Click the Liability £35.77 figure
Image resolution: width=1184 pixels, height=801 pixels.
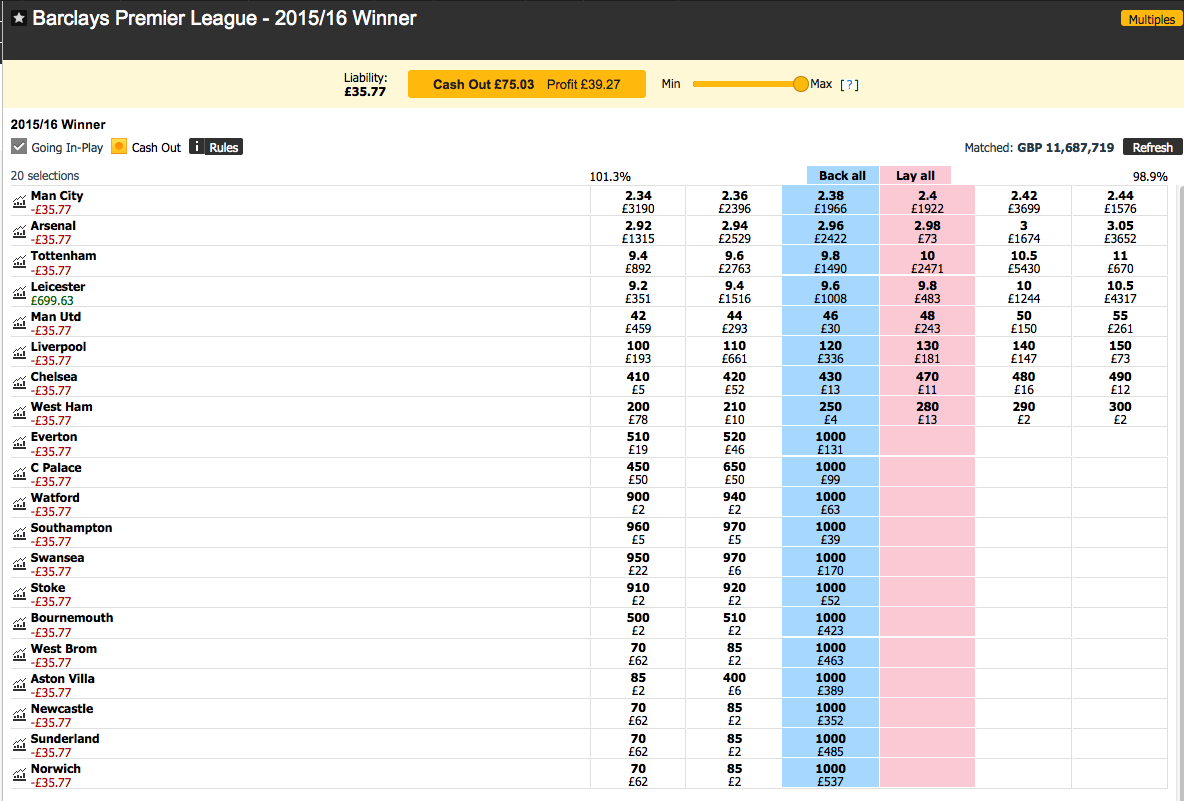365,92
